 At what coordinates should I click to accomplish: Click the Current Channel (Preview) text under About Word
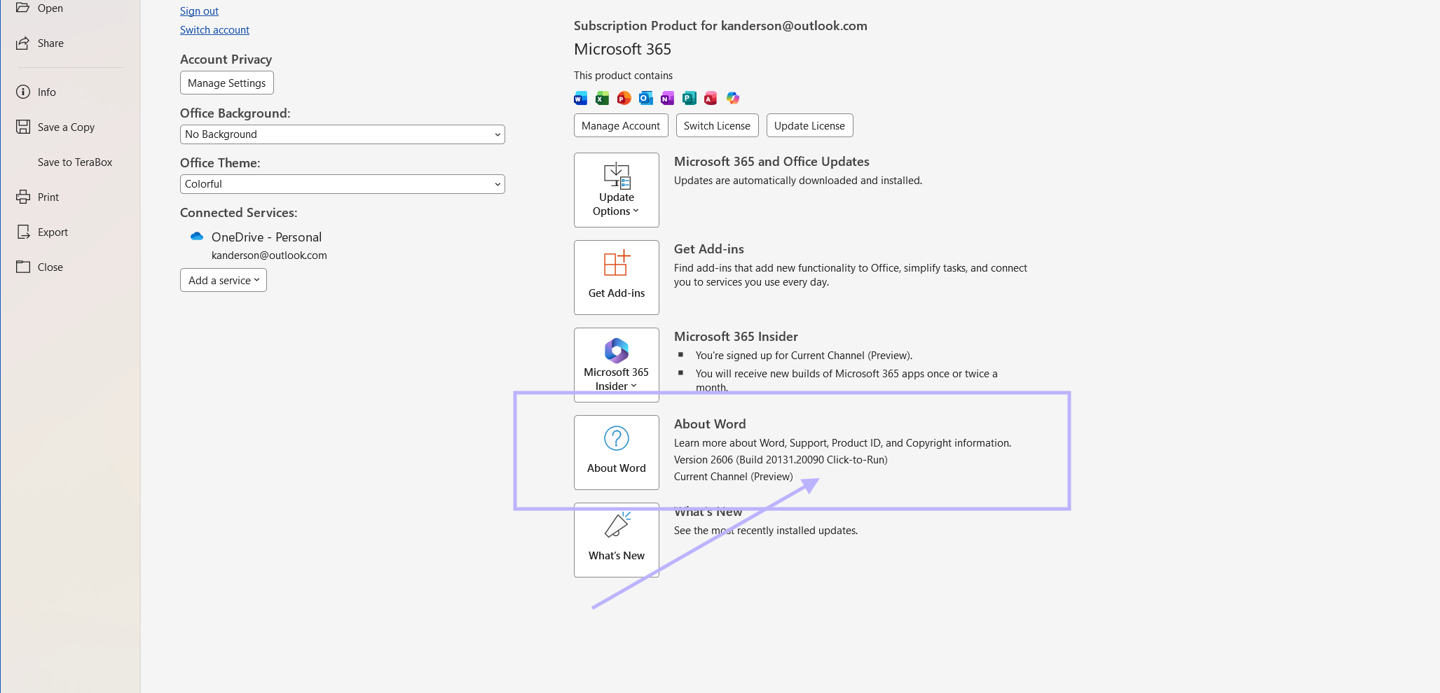tap(733, 477)
